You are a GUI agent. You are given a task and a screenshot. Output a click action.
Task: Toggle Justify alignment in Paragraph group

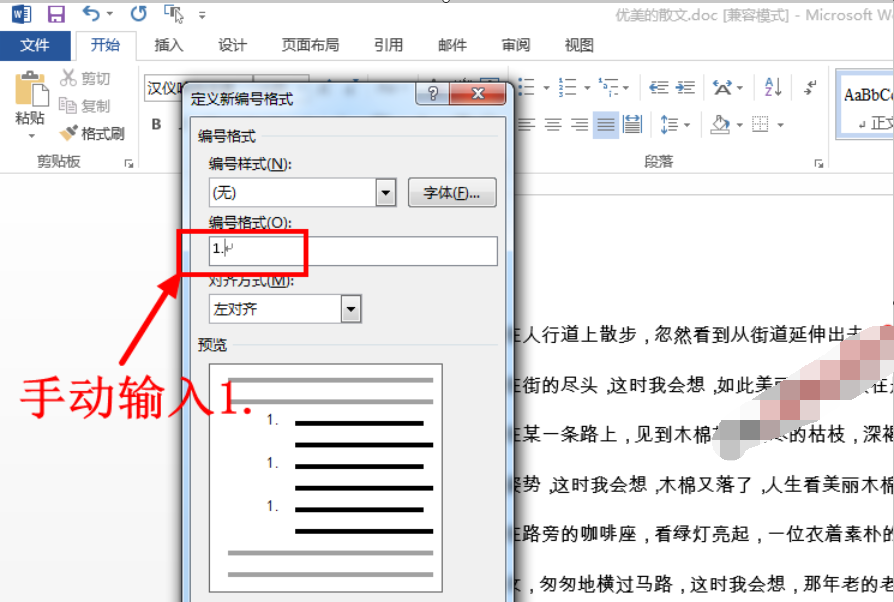coord(605,124)
